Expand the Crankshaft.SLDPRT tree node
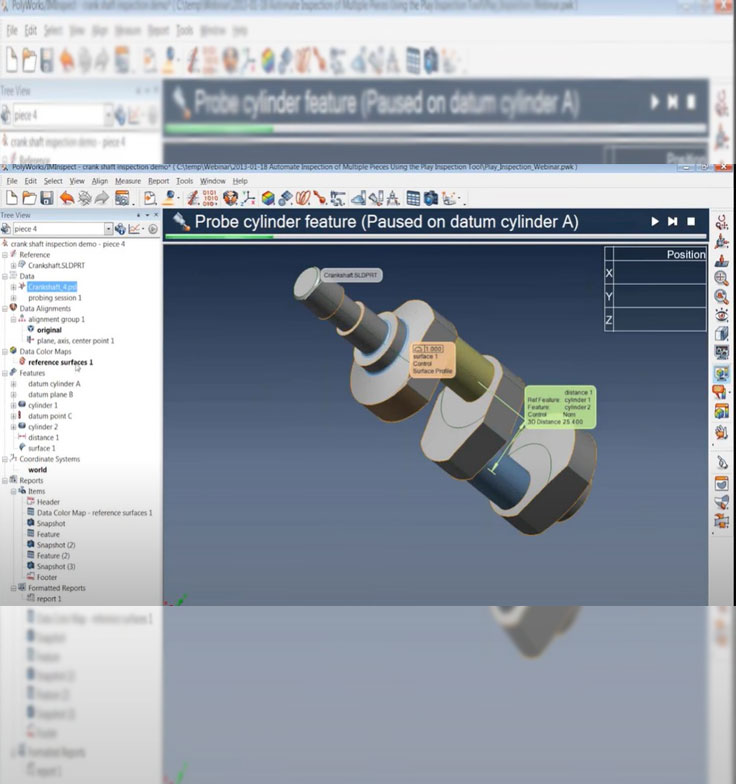This screenshot has height=784, width=736. [14, 266]
